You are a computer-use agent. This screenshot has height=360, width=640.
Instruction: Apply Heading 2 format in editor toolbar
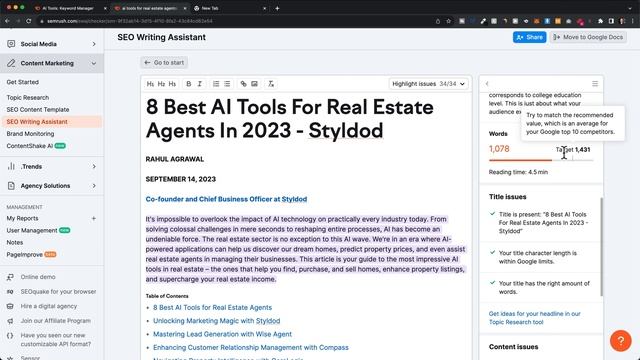[x=161, y=84]
